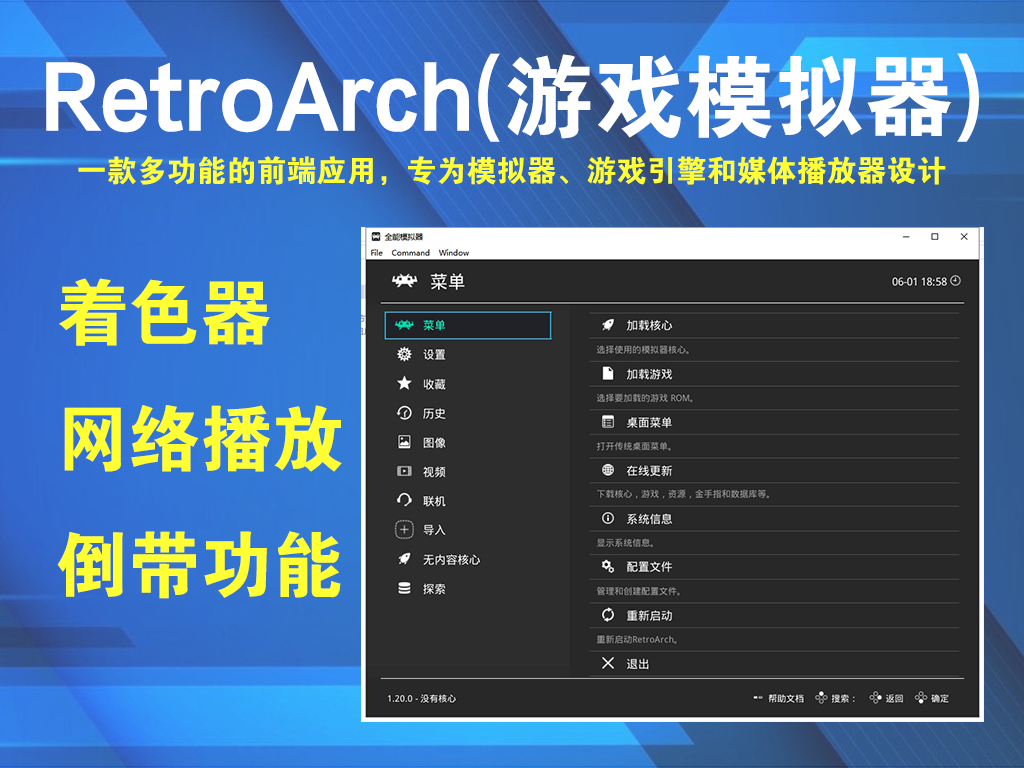Click the 历史 clock icon
Viewport: 1024px width, 768px height.
tap(404, 413)
